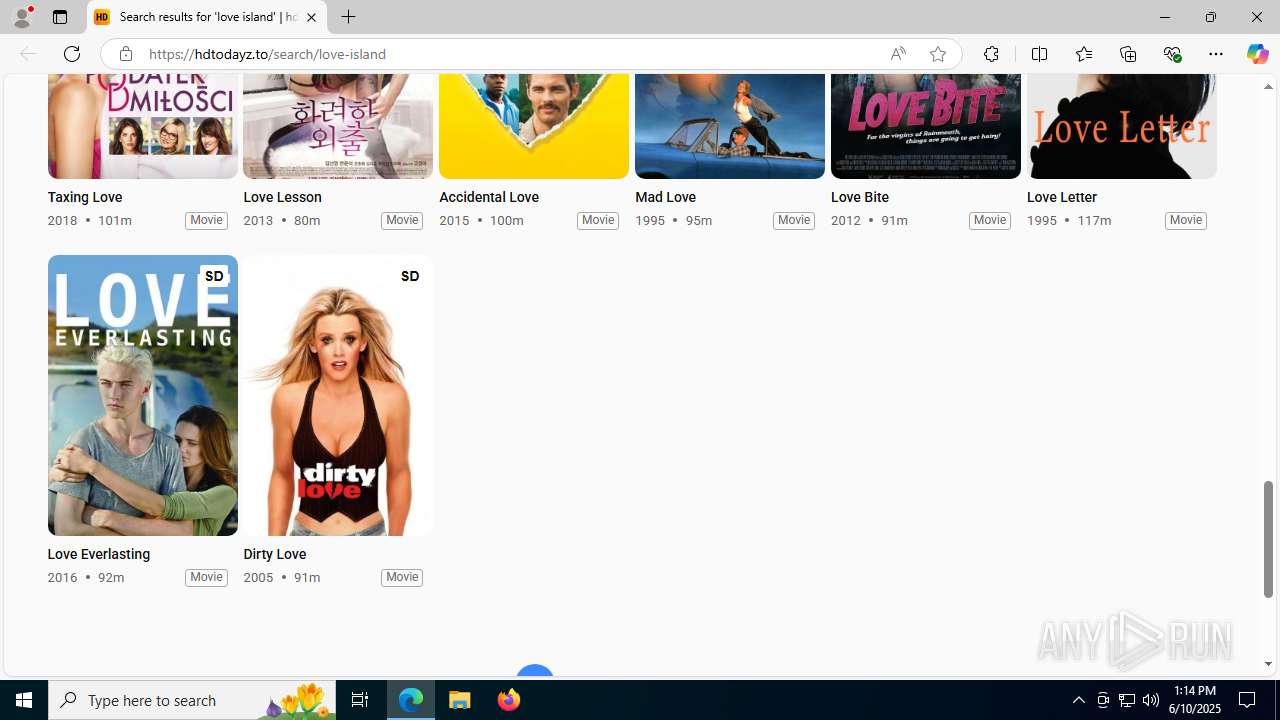
Task: Open the tab actions menu icon
Action: click(x=60, y=17)
